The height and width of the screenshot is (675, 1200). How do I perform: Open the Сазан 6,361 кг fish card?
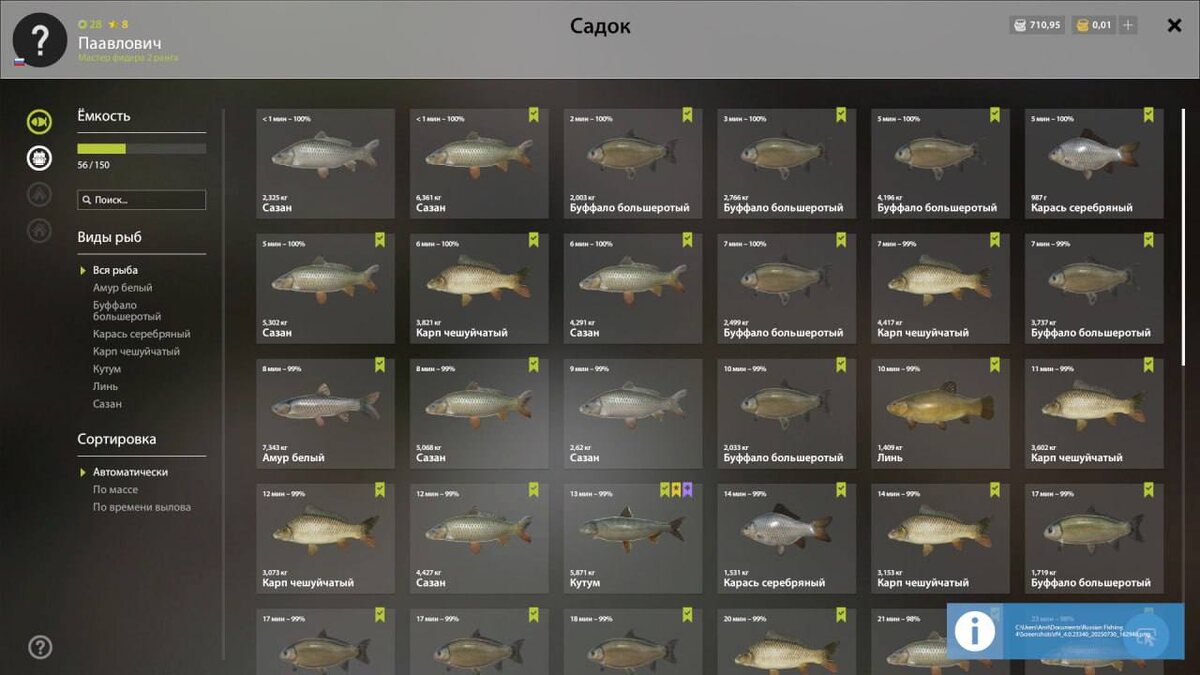(x=479, y=163)
